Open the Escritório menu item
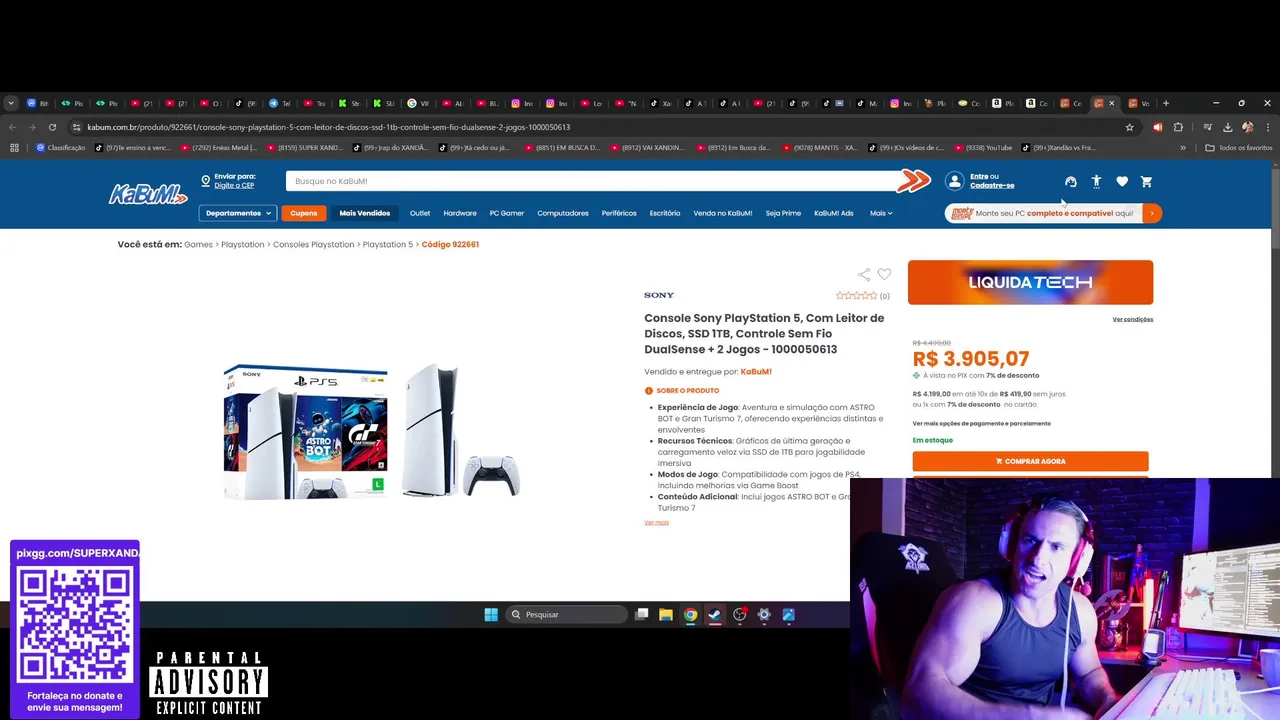Viewport: 1280px width, 720px height. (665, 213)
